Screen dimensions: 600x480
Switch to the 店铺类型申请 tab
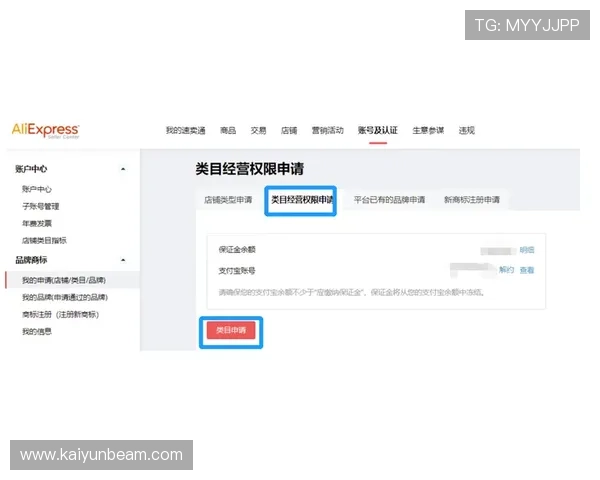[x=228, y=200]
